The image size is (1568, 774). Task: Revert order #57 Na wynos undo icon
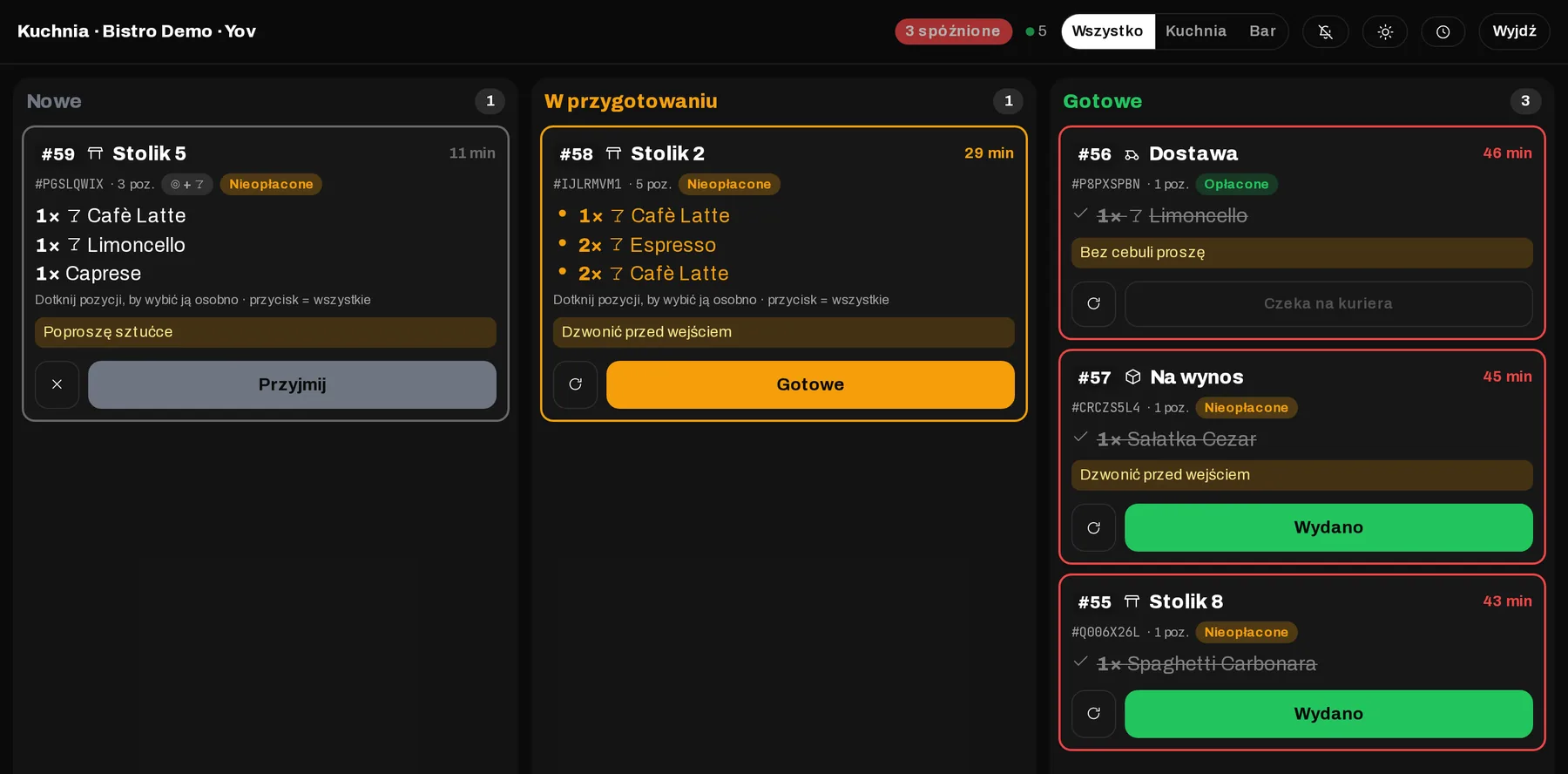tap(1093, 527)
